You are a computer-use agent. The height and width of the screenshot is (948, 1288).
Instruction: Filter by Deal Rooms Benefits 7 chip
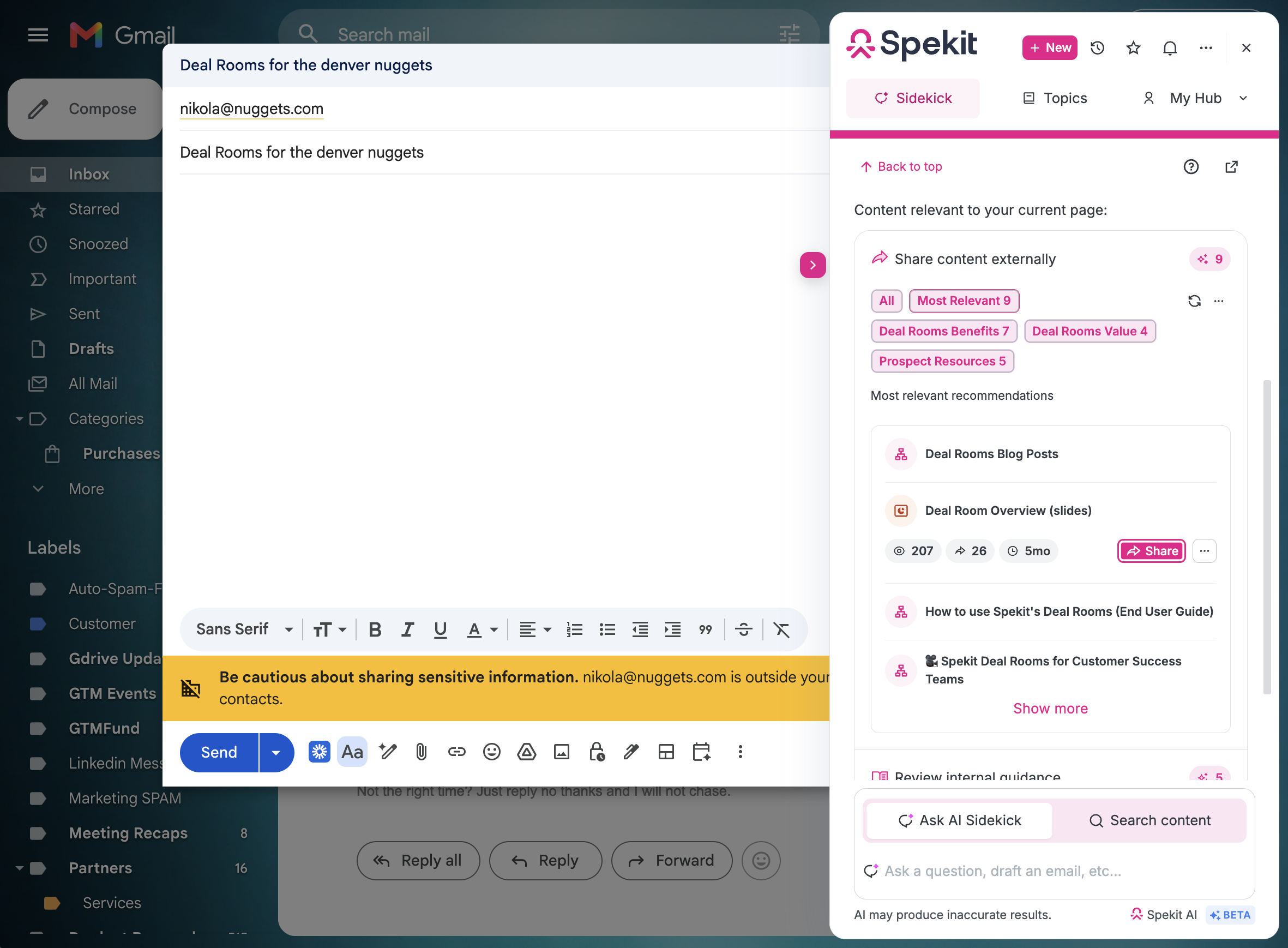click(x=944, y=331)
